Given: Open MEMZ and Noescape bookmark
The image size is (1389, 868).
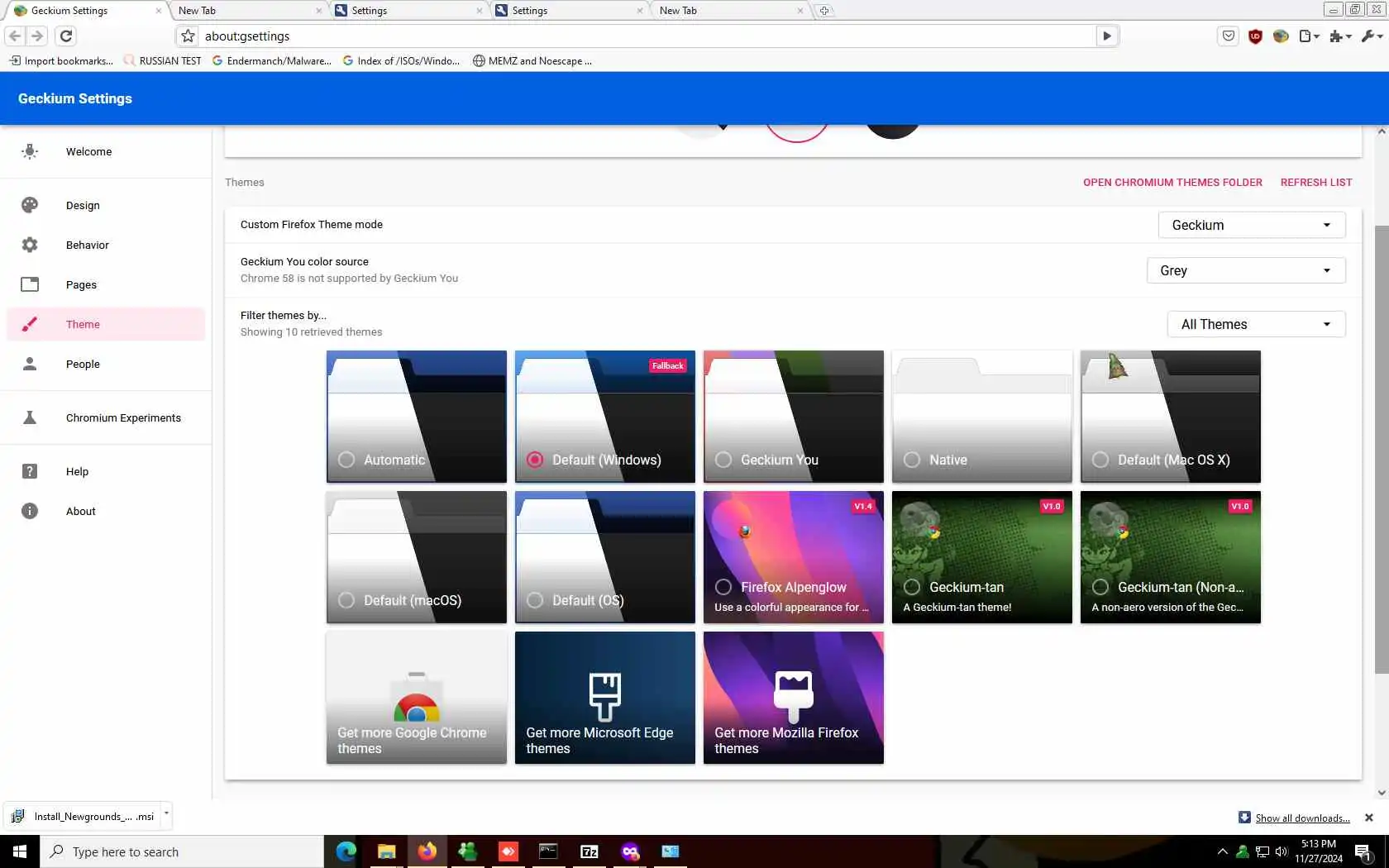Looking at the screenshot, I should tap(532, 60).
